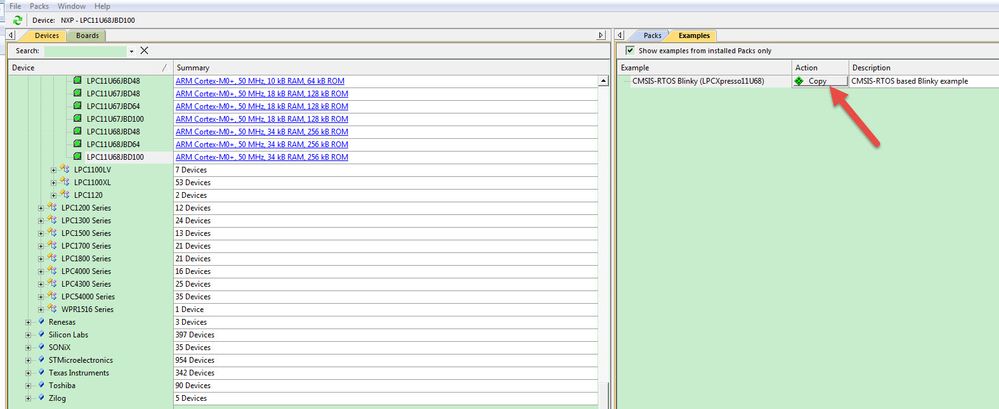Screen dimensions: 999x409
Task: Click the green refresh packs icon
Action: tap(17, 20)
